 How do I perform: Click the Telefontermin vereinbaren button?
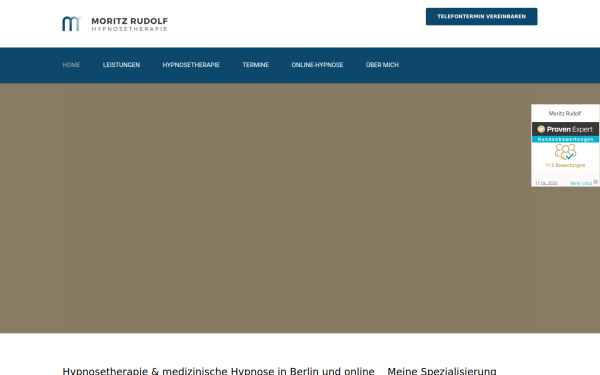click(x=481, y=16)
